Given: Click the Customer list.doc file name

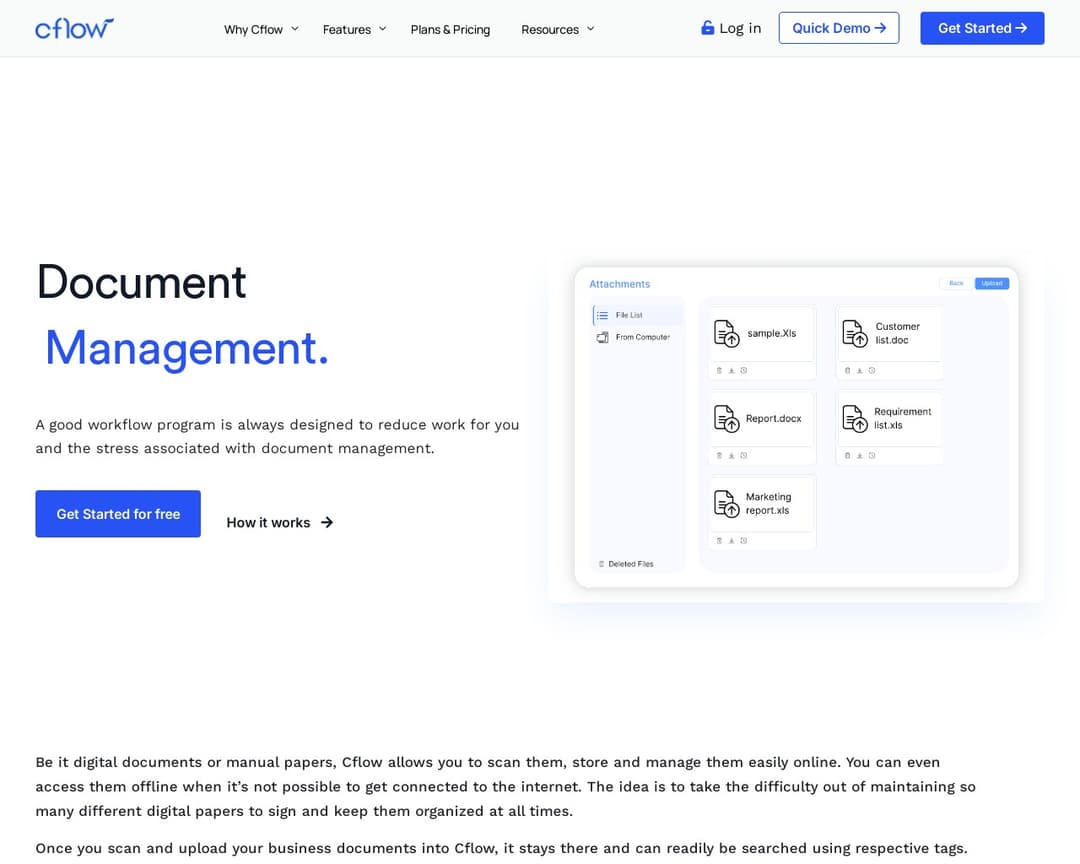Looking at the screenshot, I should point(897,333).
